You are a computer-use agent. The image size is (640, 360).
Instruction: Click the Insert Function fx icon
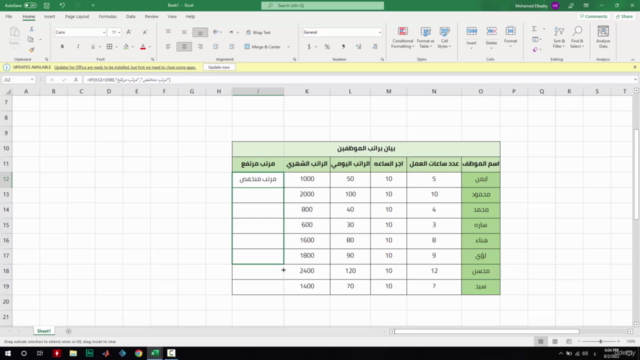76,80
